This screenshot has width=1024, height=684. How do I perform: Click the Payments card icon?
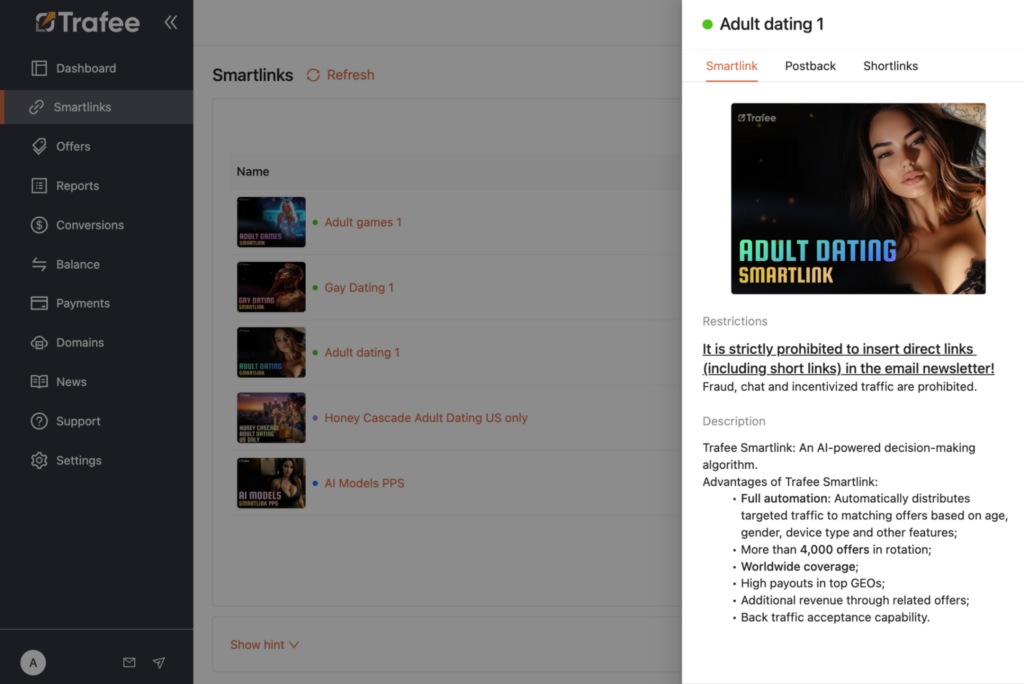[39, 303]
